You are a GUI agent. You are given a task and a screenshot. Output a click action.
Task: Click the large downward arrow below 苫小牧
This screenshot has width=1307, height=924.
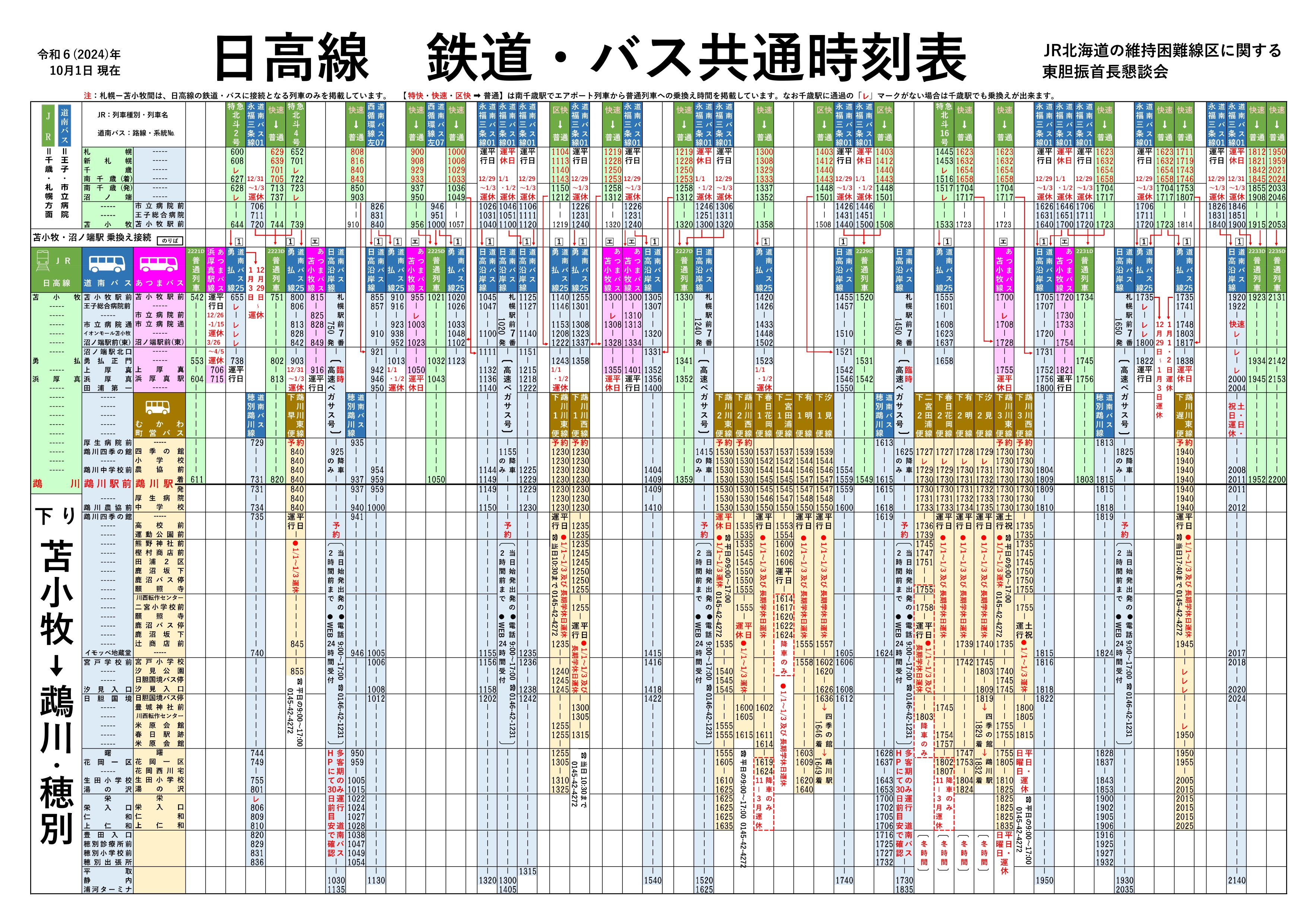coord(56,666)
